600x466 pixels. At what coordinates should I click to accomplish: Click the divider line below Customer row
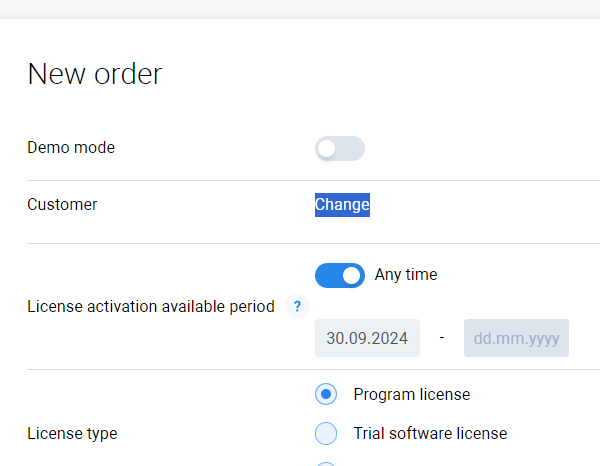point(300,243)
